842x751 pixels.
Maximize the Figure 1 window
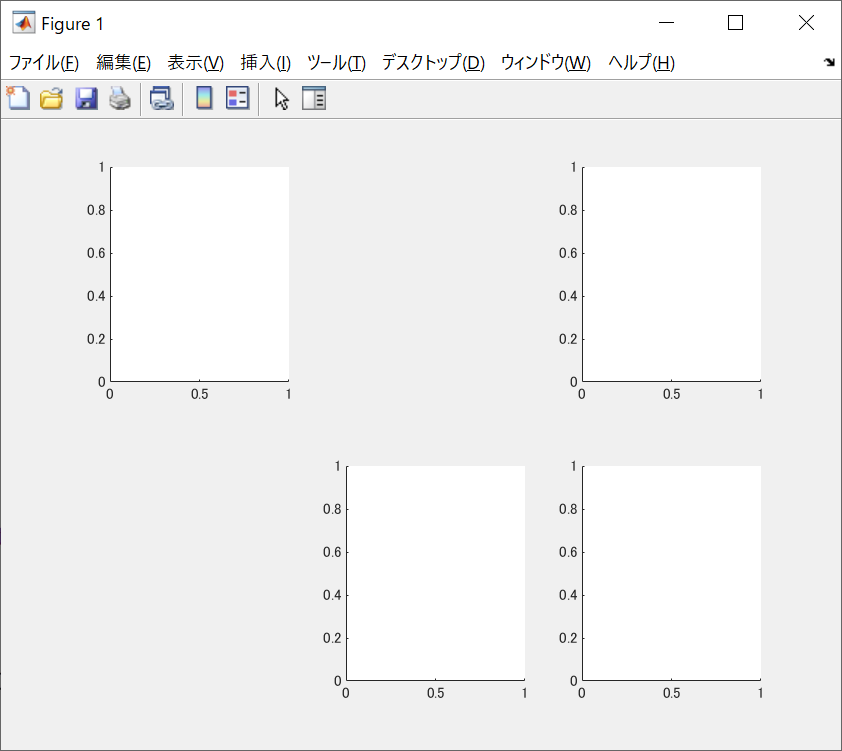coord(735,23)
